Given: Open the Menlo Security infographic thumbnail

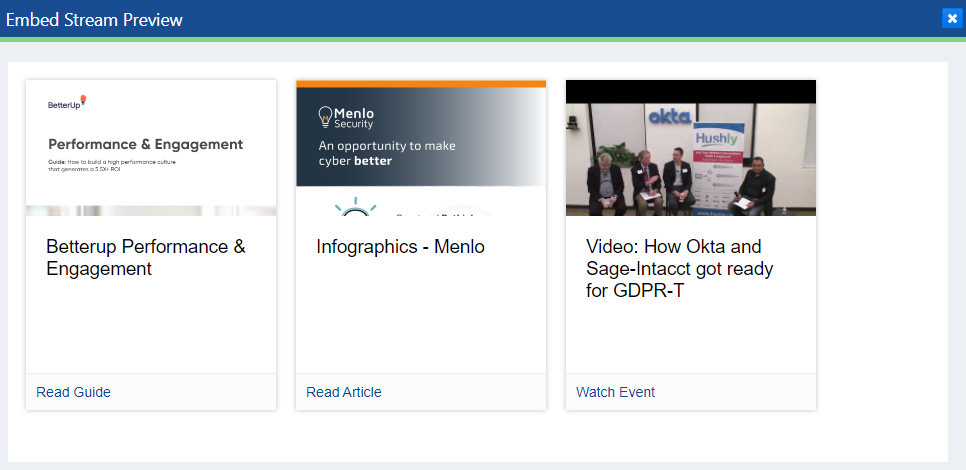Looking at the screenshot, I should (x=421, y=148).
